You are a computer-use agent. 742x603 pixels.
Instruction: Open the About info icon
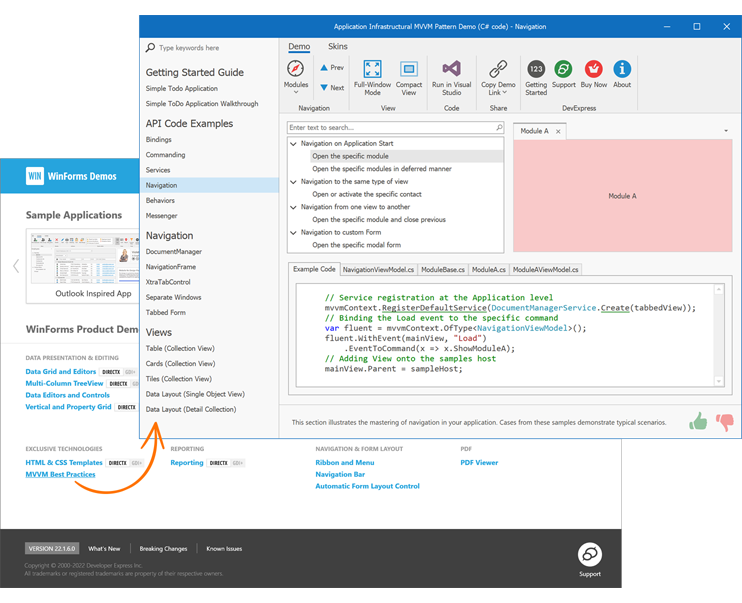[x=622, y=69]
